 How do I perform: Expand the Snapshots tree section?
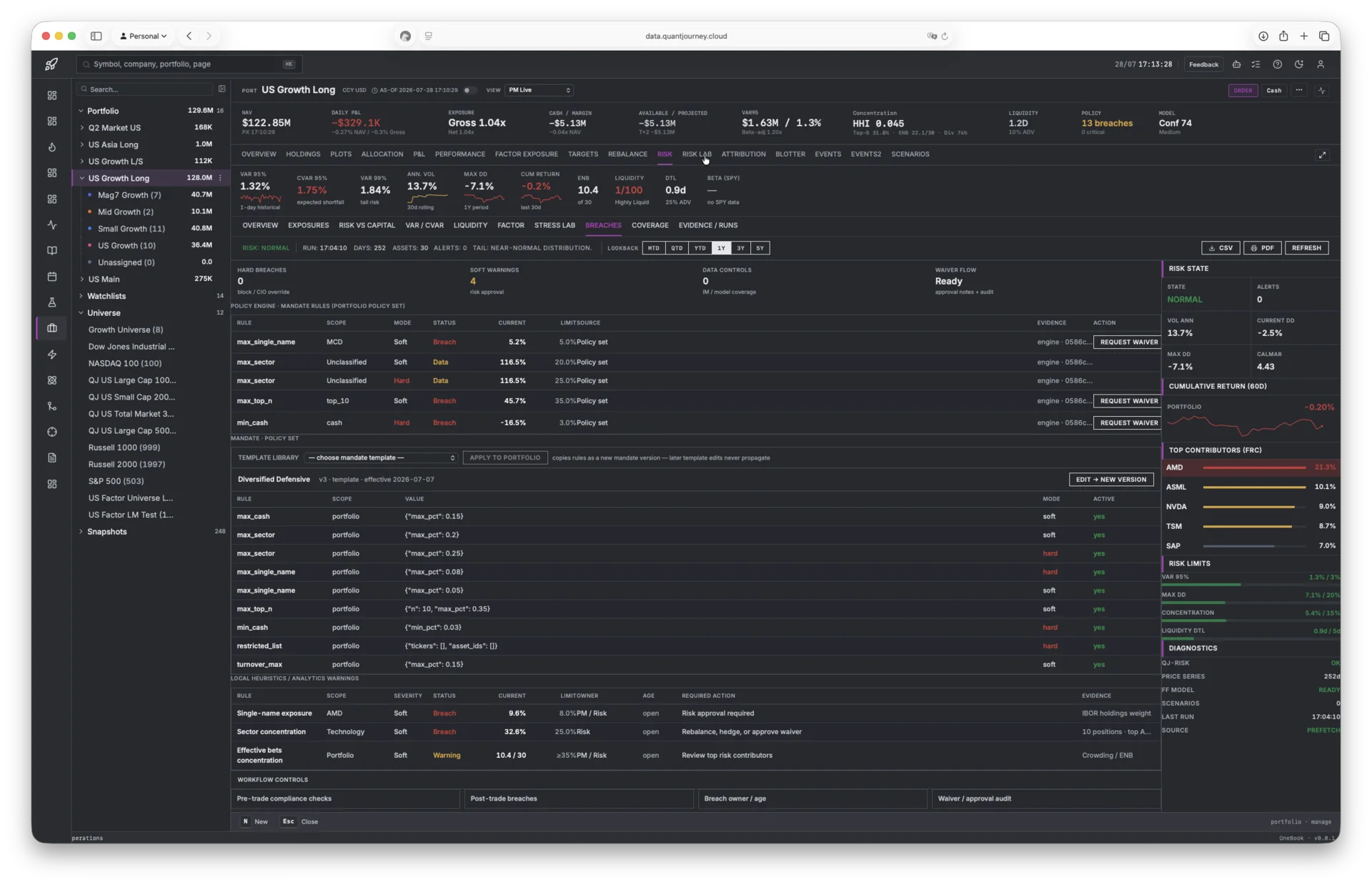[81, 532]
